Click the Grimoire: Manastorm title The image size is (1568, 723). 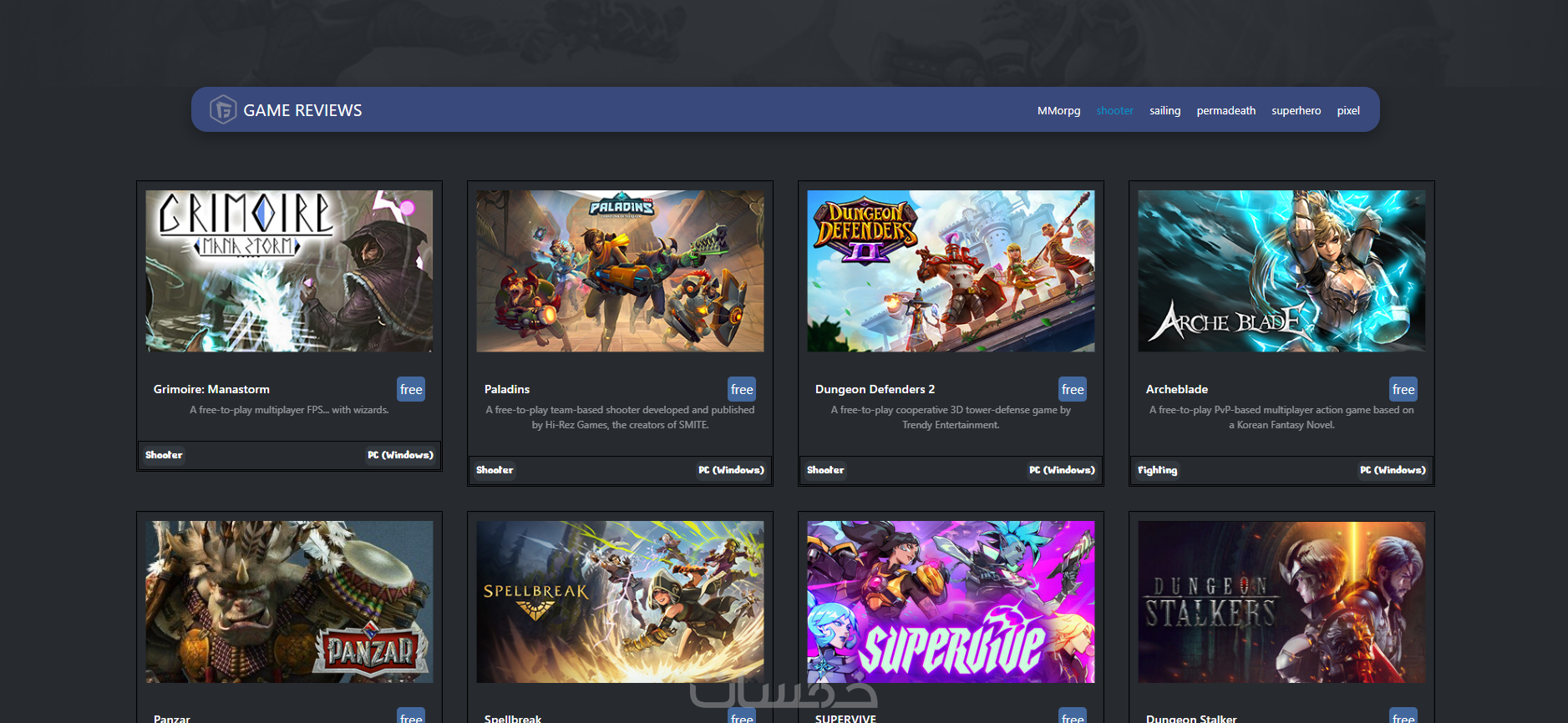pos(211,389)
